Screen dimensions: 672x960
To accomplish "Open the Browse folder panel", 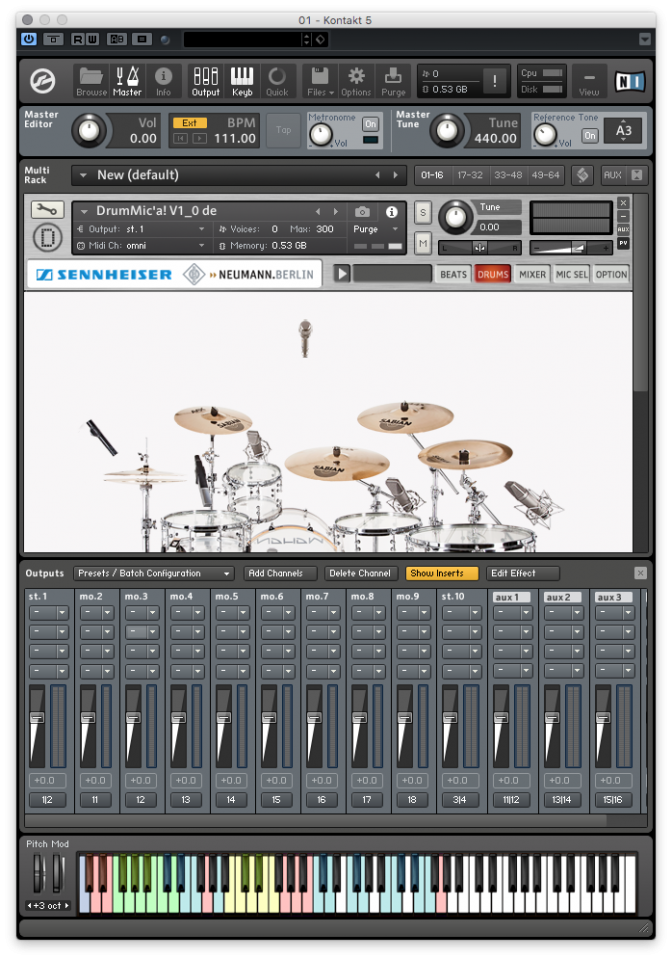I will (91, 81).
